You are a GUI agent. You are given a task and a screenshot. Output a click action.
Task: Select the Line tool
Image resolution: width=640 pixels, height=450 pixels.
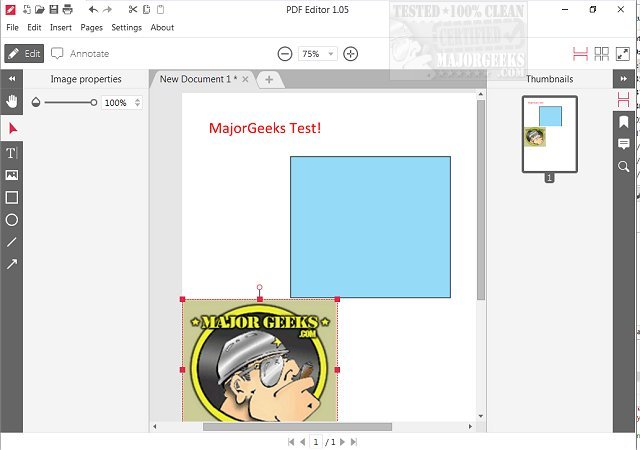point(11,242)
